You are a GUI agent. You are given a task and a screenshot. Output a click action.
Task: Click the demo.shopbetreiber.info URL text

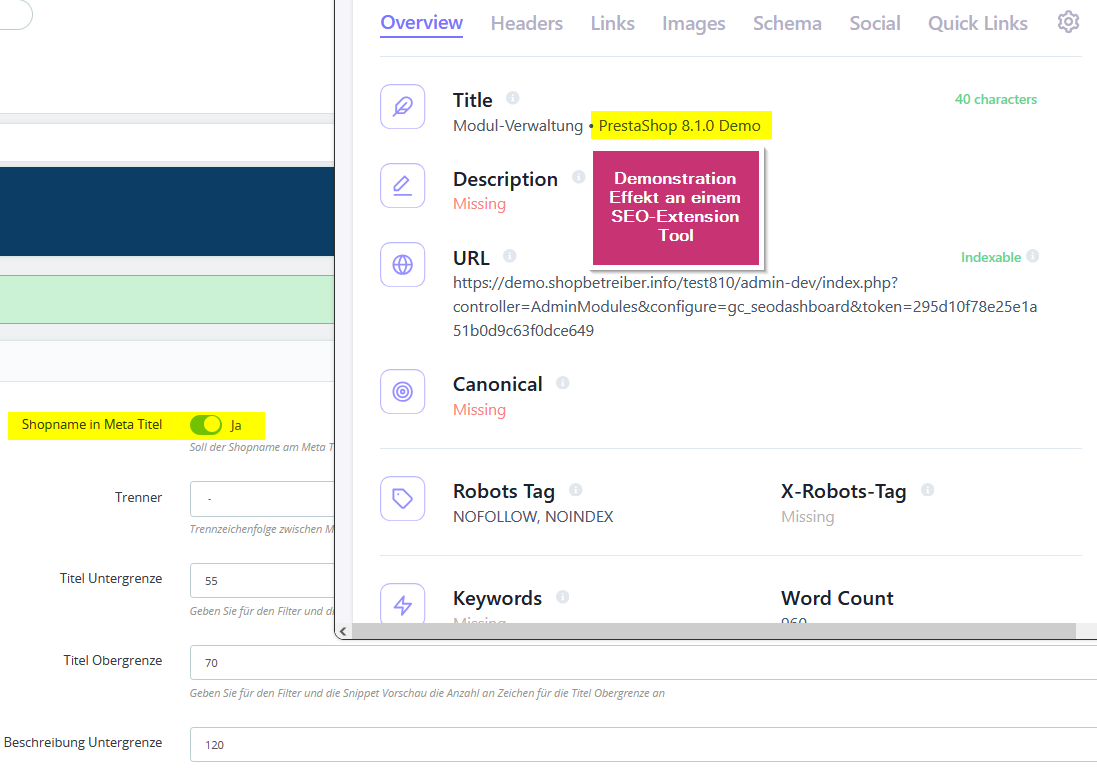pyautogui.click(x=675, y=283)
